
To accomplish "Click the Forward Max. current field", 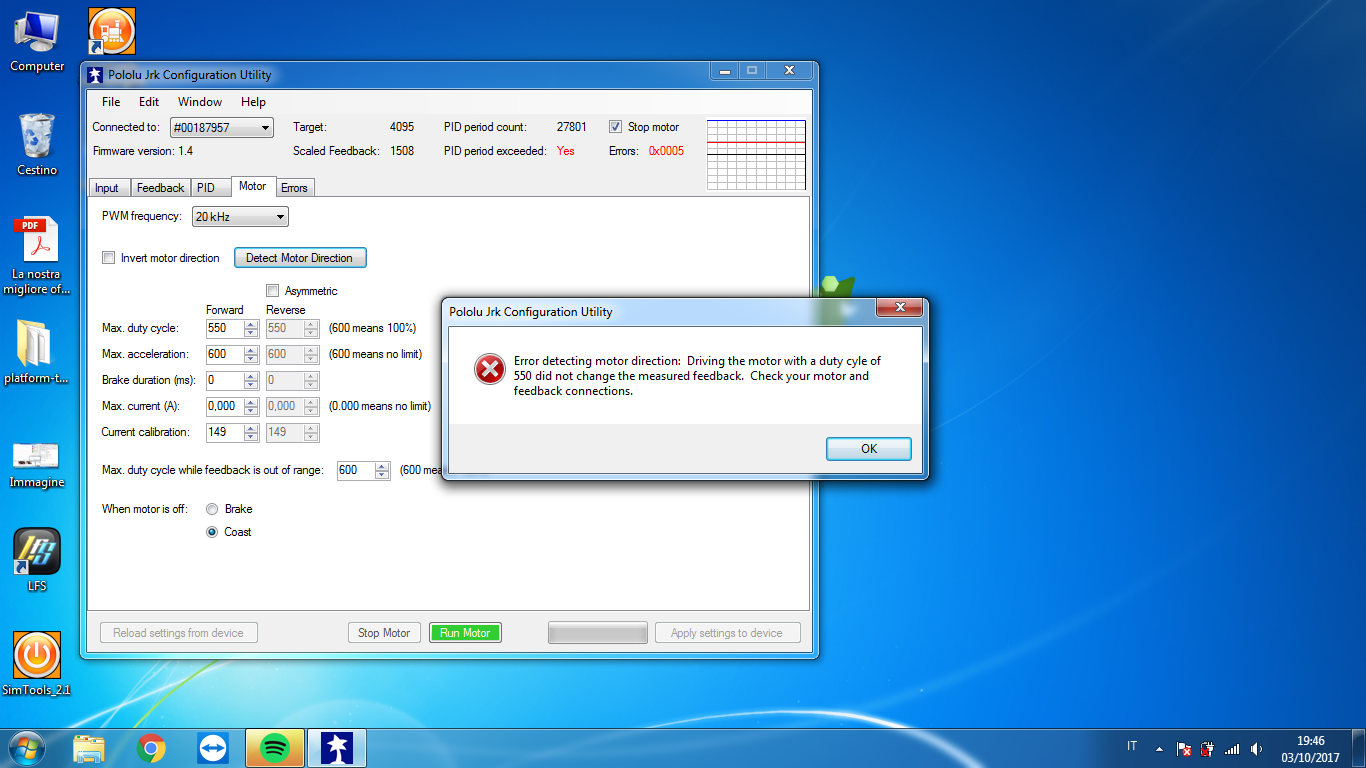I will tap(225, 406).
